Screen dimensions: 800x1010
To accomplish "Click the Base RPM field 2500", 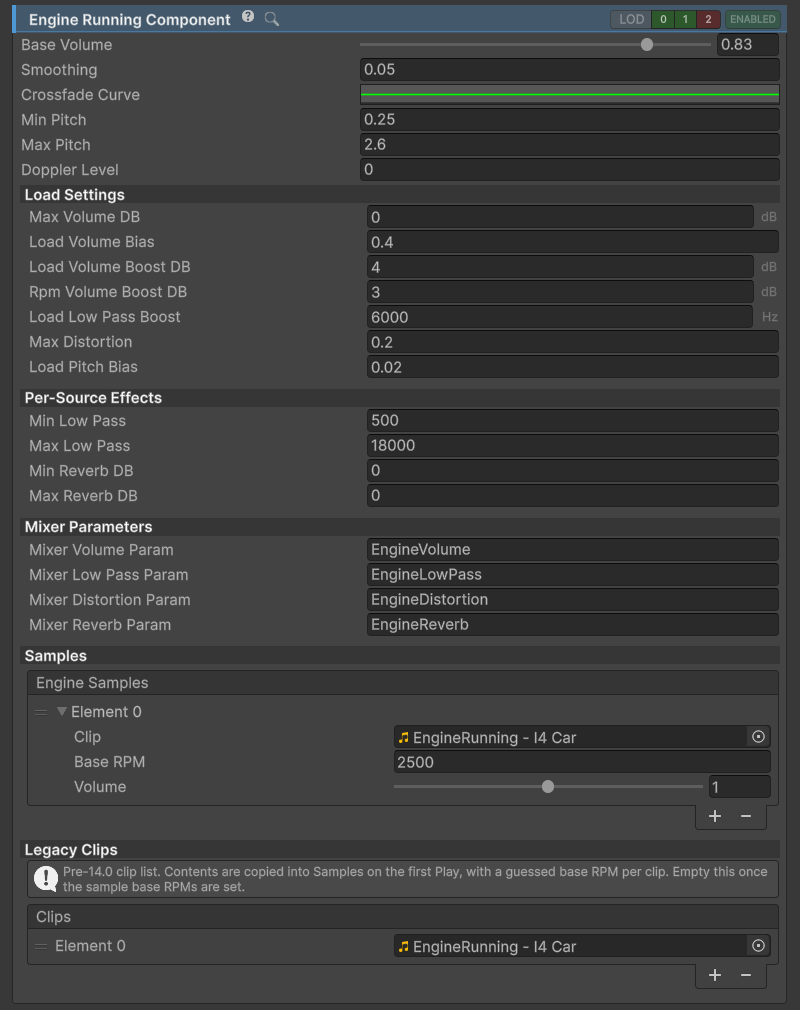I will (582, 762).
